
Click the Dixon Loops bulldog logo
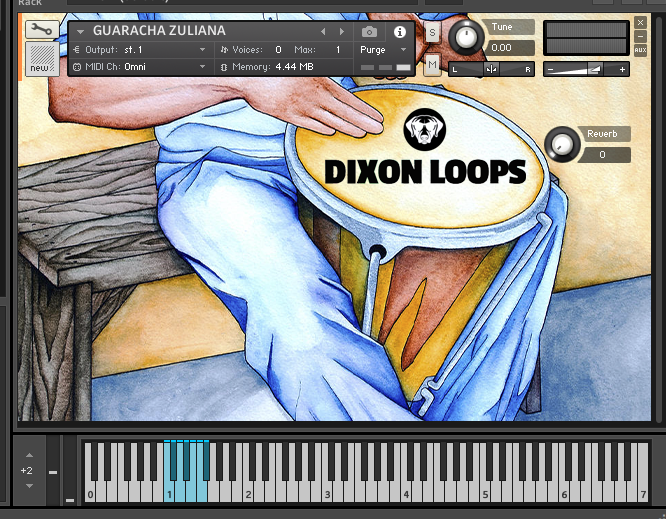pos(424,130)
